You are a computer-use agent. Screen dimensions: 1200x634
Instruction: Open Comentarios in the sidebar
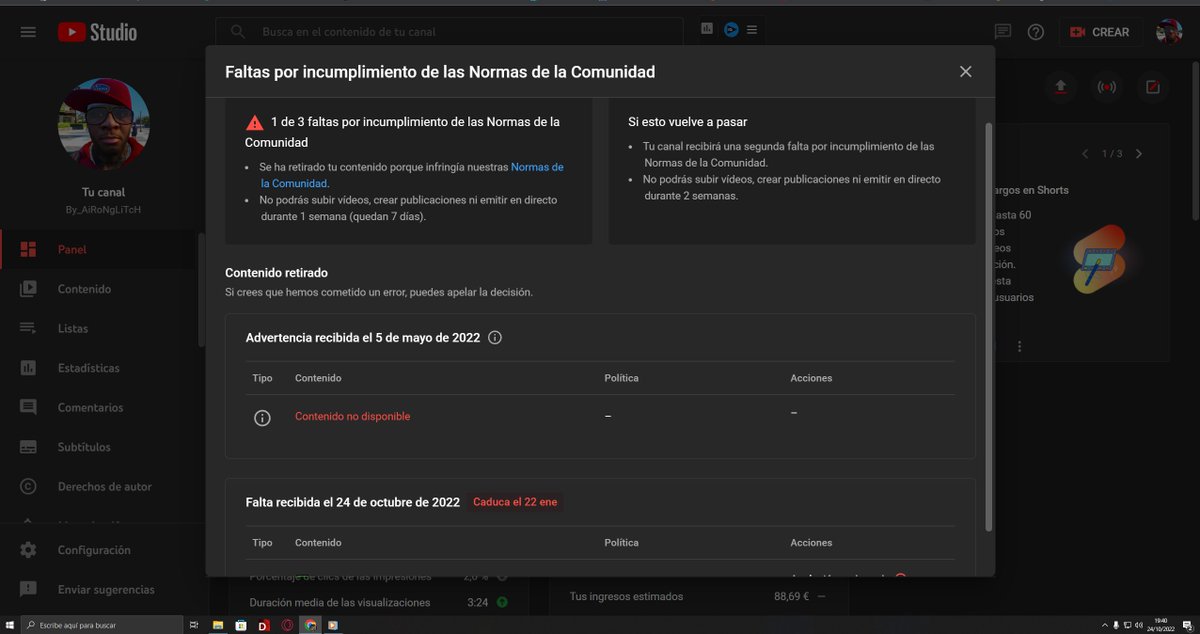pyautogui.click(x=100, y=407)
